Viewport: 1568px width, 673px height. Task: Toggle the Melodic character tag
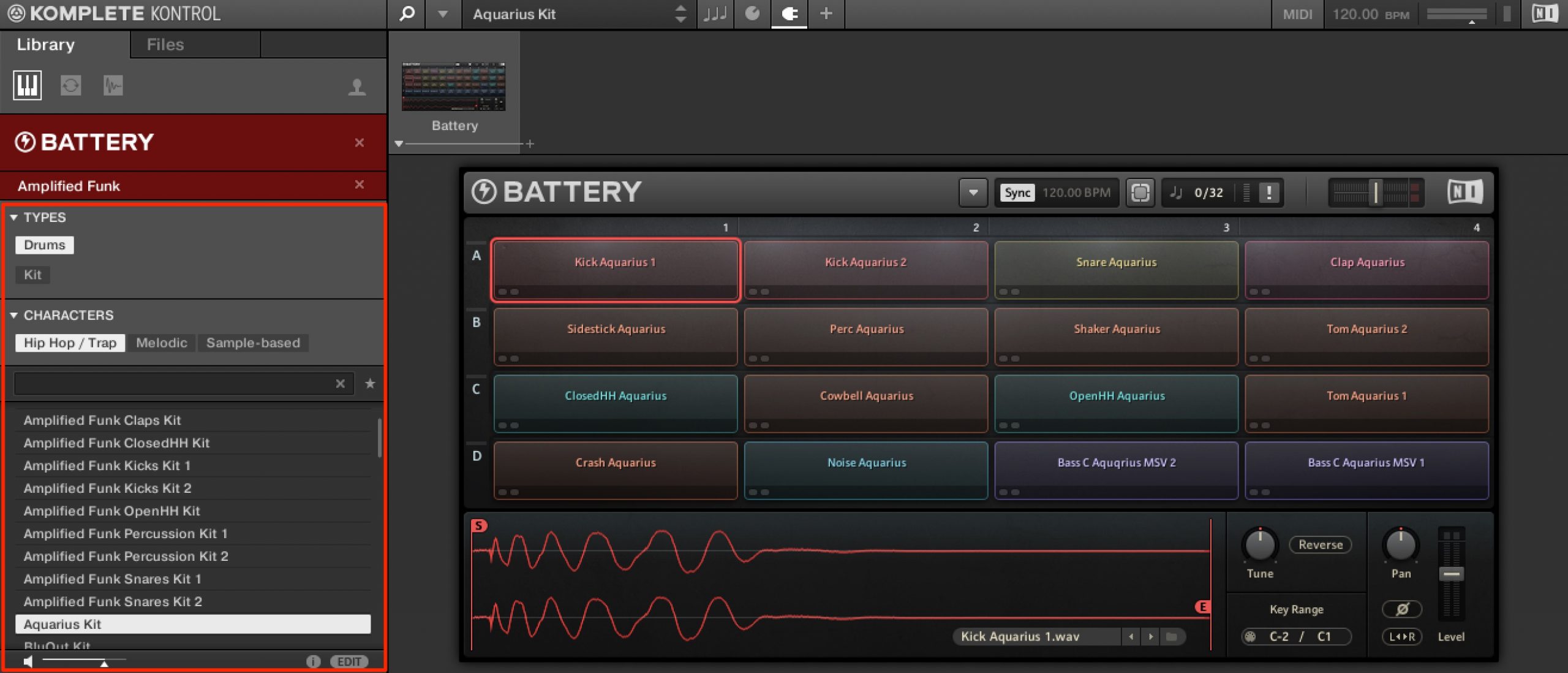tap(162, 343)
